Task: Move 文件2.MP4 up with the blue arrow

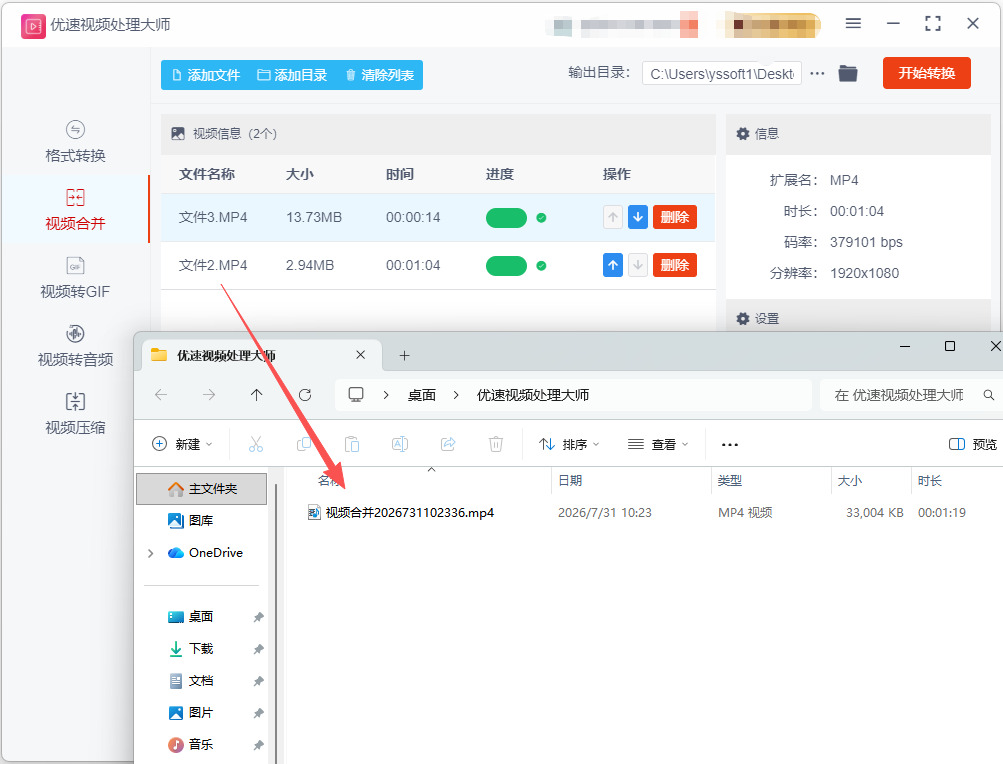Action: tap(613, 265)
